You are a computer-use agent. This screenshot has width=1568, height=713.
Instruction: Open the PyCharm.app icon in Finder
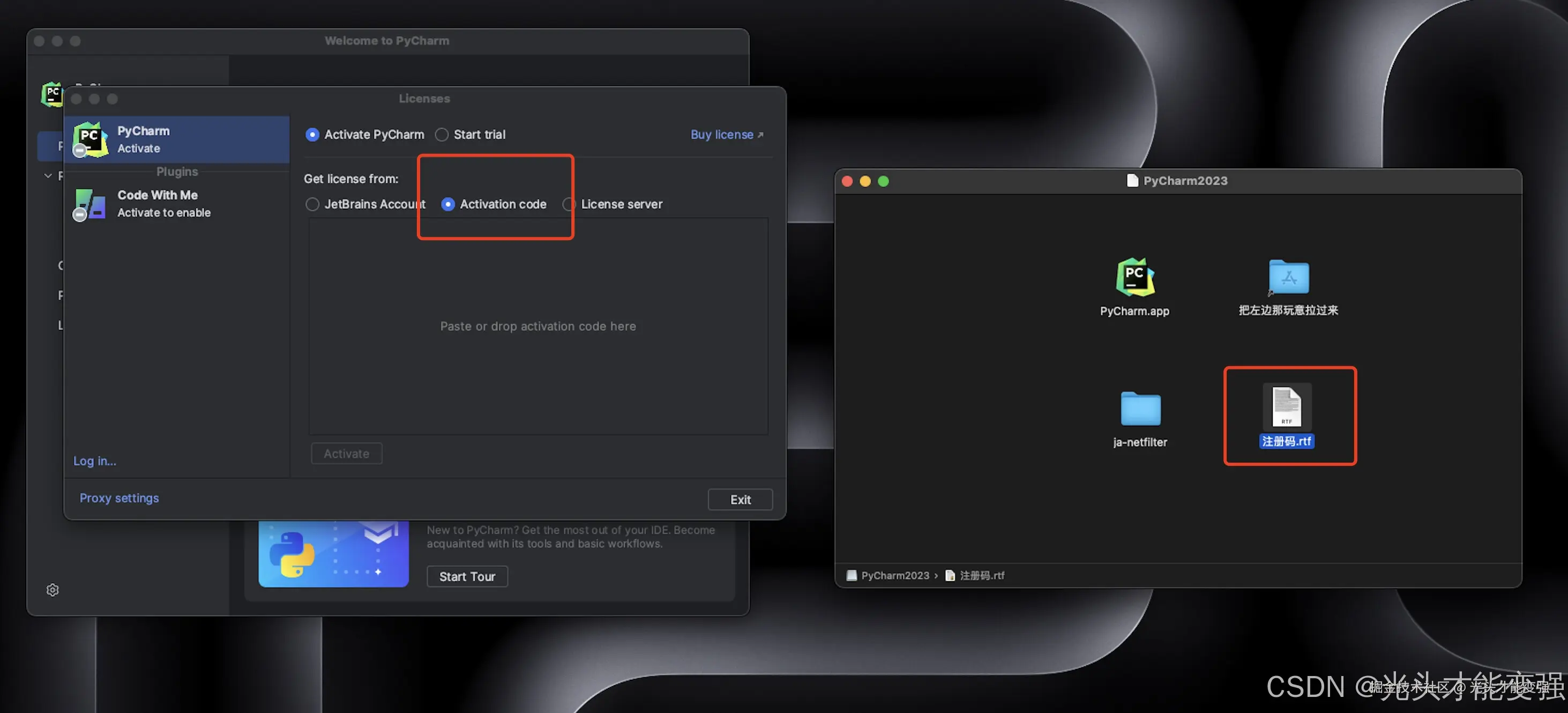1134,278
